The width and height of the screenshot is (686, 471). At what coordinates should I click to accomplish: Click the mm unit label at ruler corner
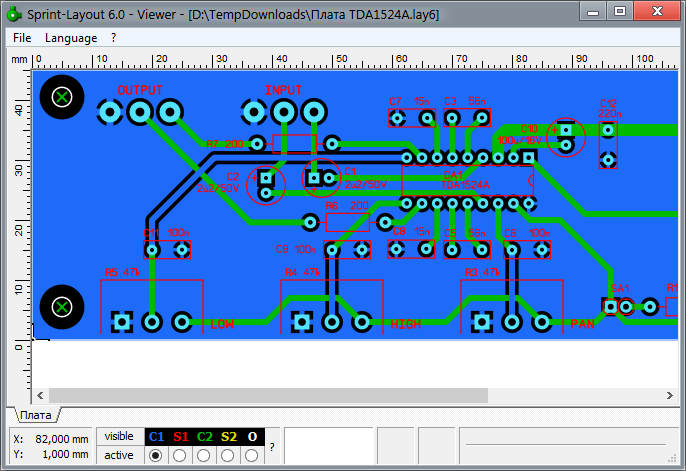tap(19, 59)
